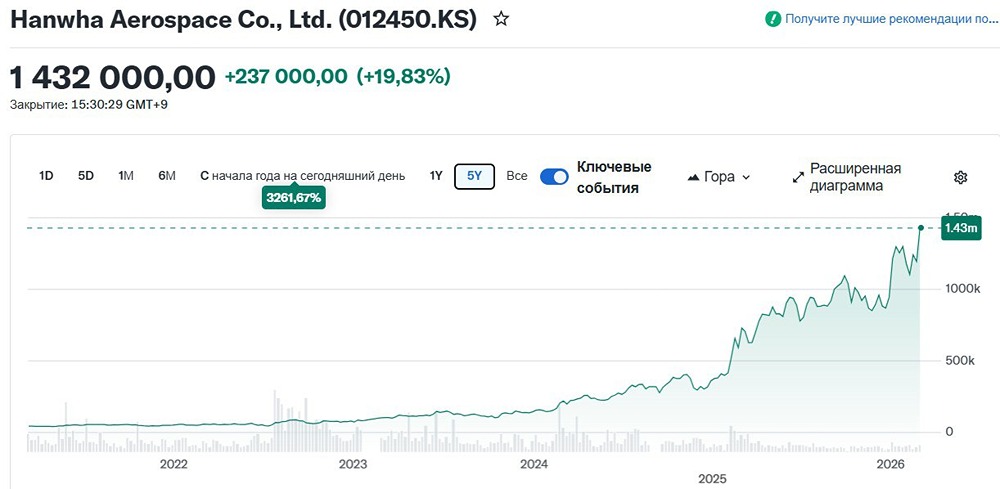Screen dimensions: 1000x489
Task: Select year-to-date range С начала года
Action: coord(303,176)
